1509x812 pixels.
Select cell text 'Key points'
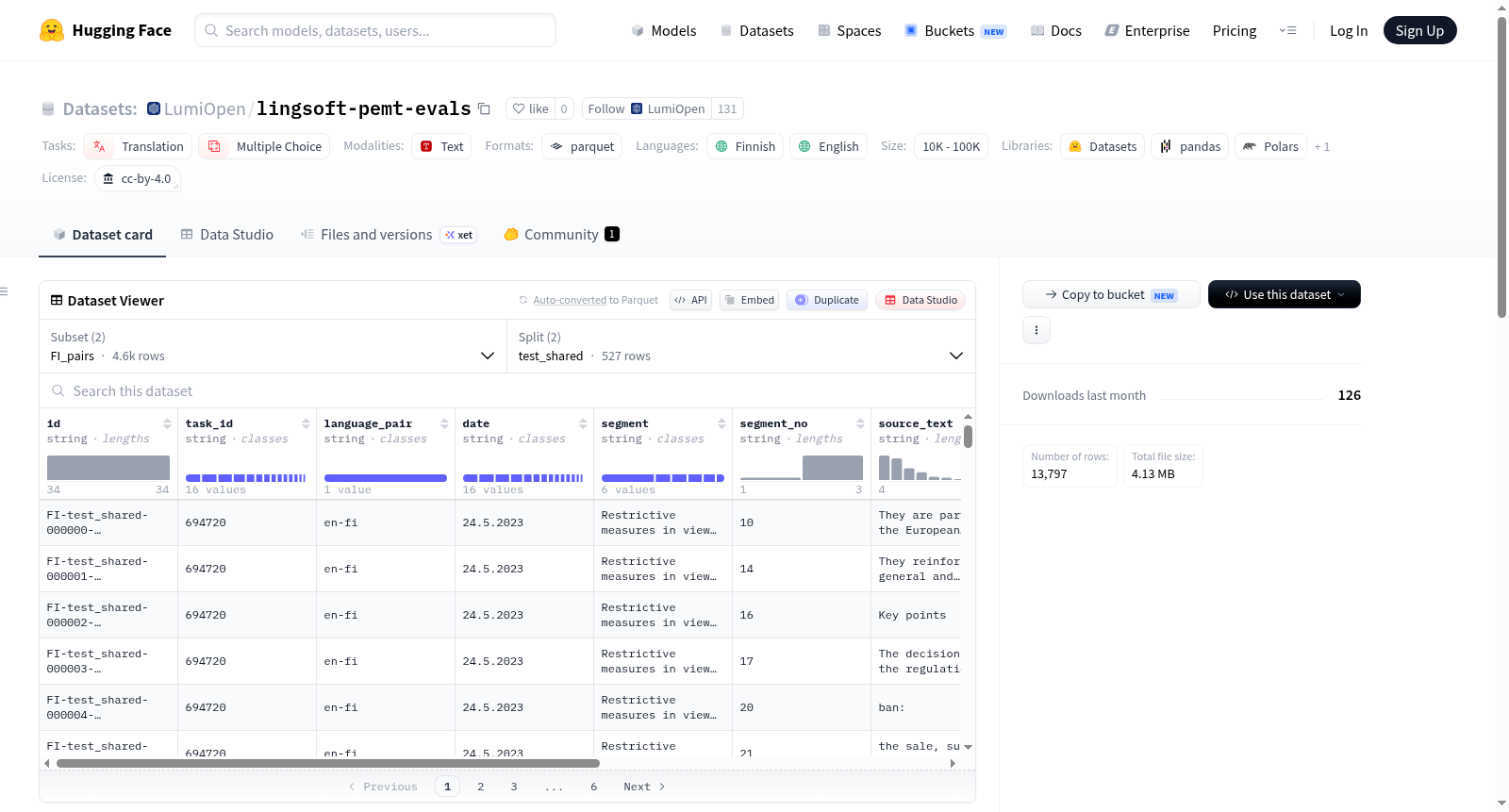[912, 615]
